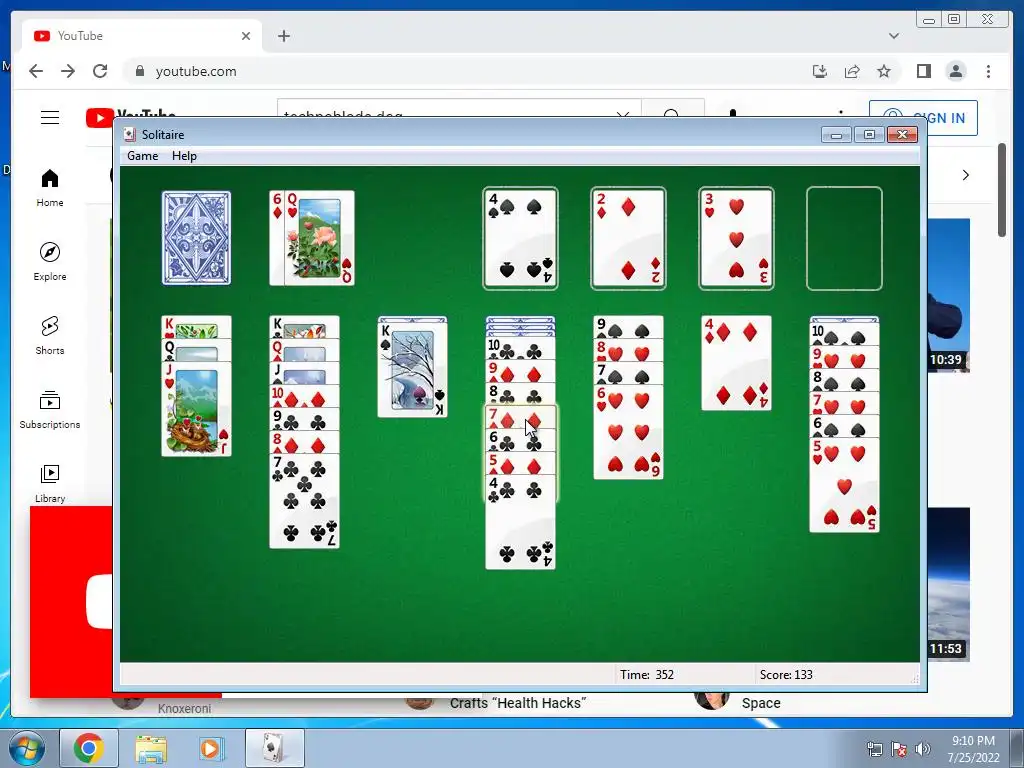
Task: Click the volume speaker tray icon
Action: coord(923,749)
